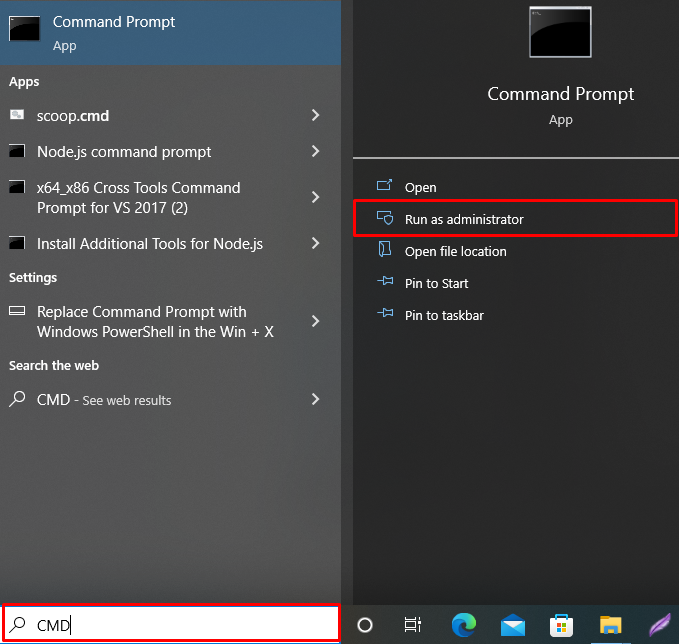Expand Install Additional Tools for Node.js arrow
The image size is (679, 644).
(316, 243)
